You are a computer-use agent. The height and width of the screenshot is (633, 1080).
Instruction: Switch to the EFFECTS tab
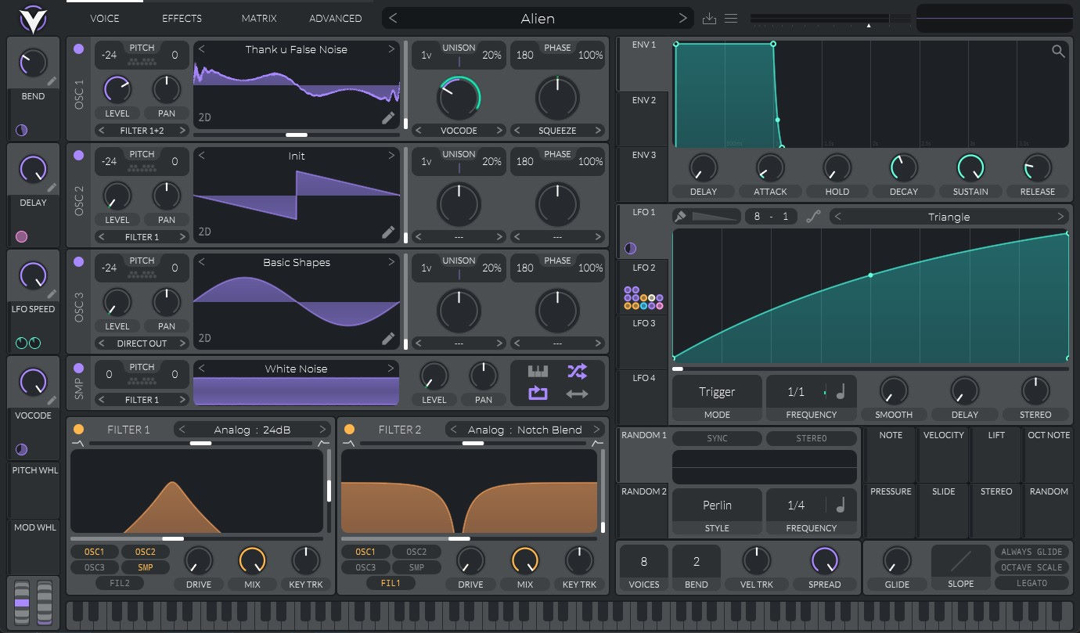(x=181, y=17)
